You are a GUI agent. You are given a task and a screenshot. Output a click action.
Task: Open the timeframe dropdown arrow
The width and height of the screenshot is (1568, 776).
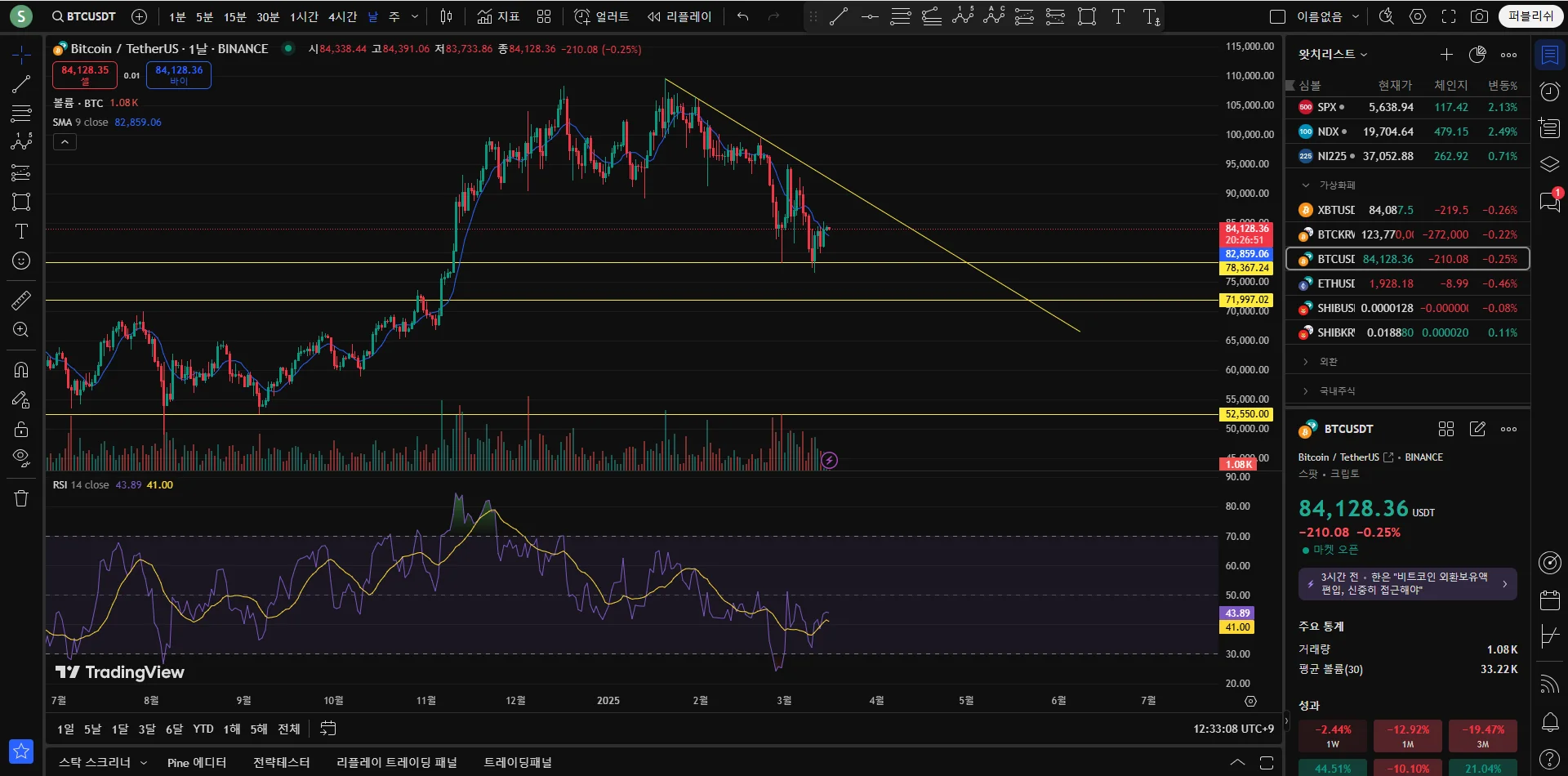[x=415, y=16]
